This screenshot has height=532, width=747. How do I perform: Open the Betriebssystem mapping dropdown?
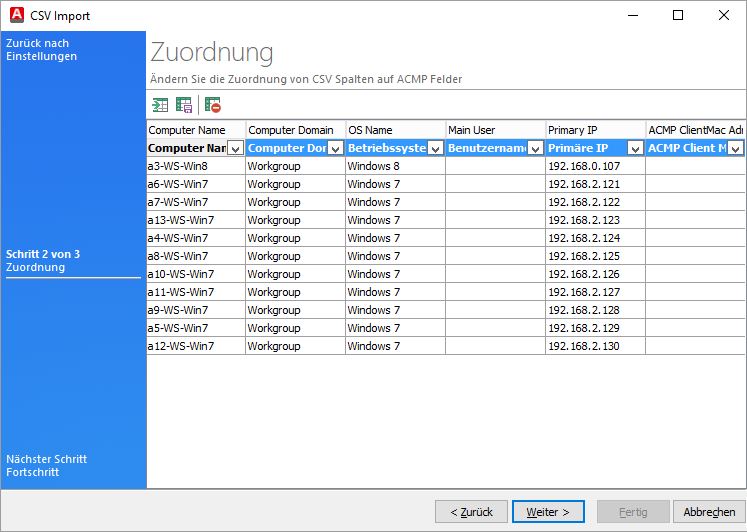click(435, 148)
